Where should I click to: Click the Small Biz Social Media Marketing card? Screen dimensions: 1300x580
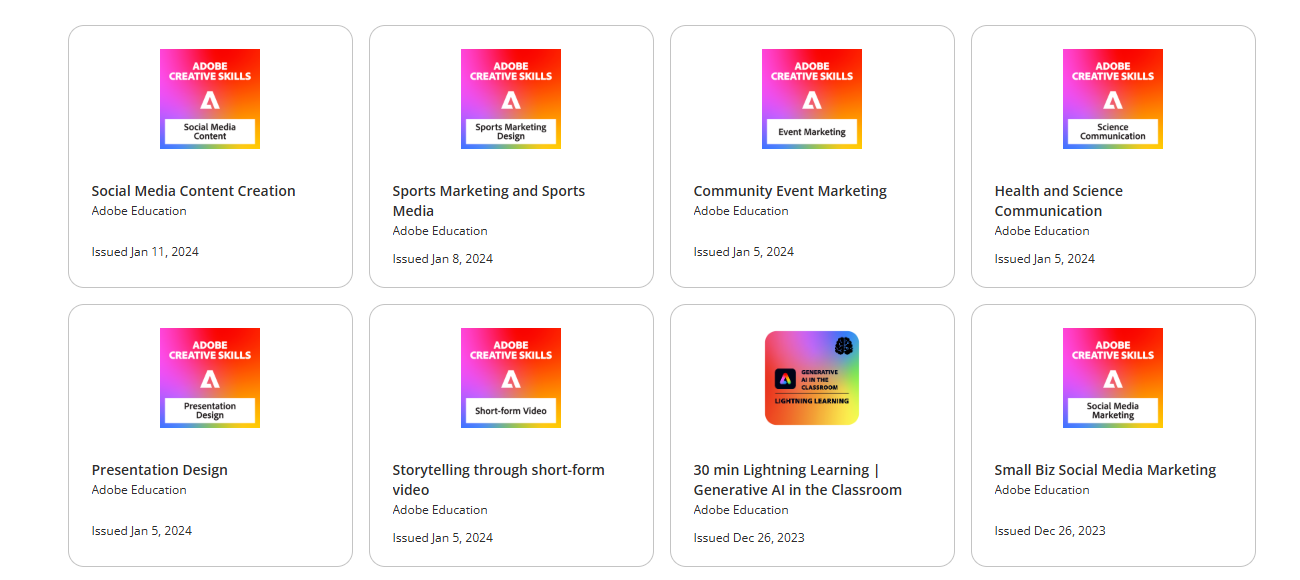pos(1112,435)
